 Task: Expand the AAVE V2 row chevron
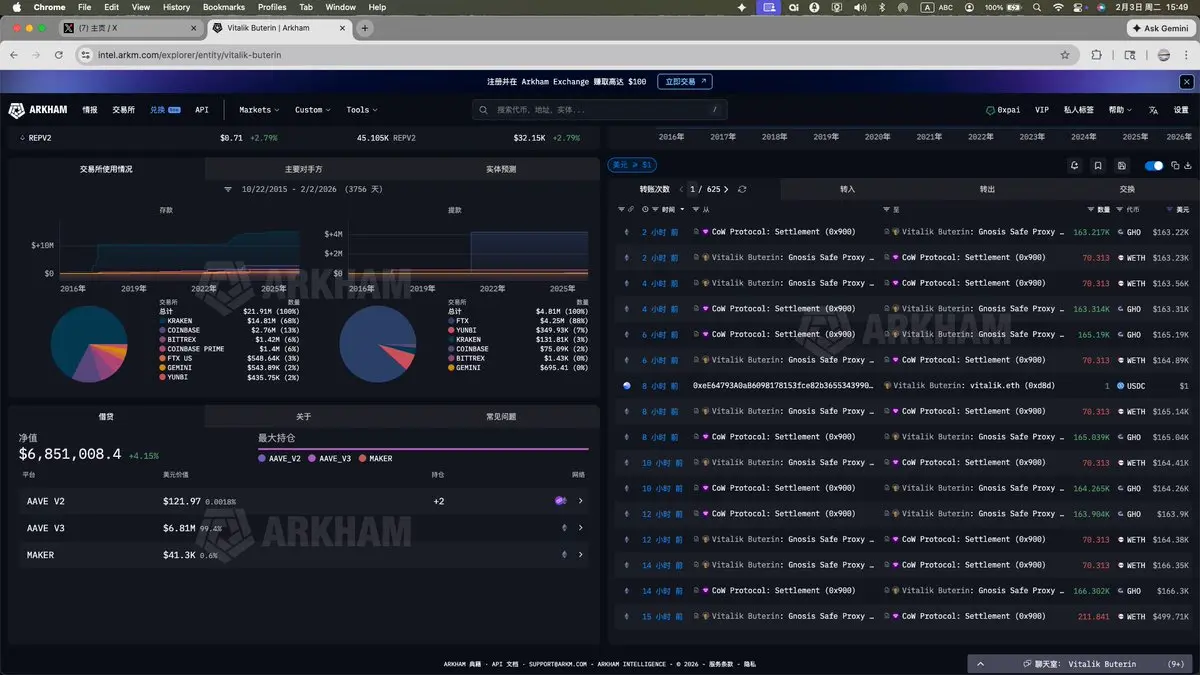click(x=581, y=501)
